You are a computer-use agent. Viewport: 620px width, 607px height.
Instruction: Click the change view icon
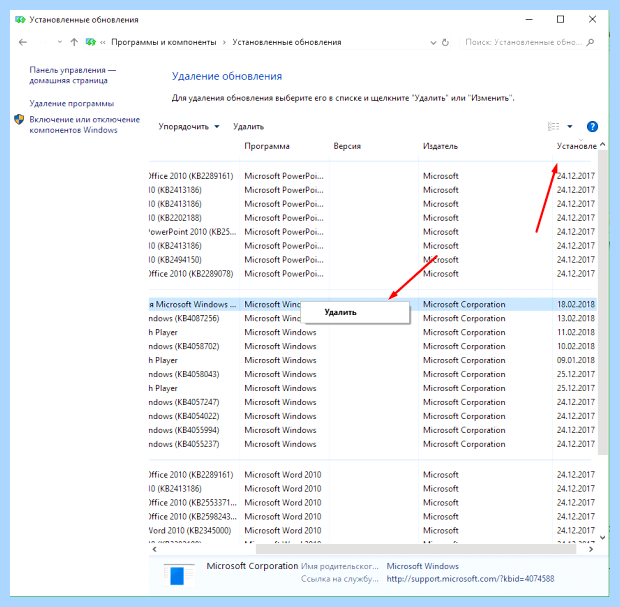pyautogui.click(x=554, y=127)
